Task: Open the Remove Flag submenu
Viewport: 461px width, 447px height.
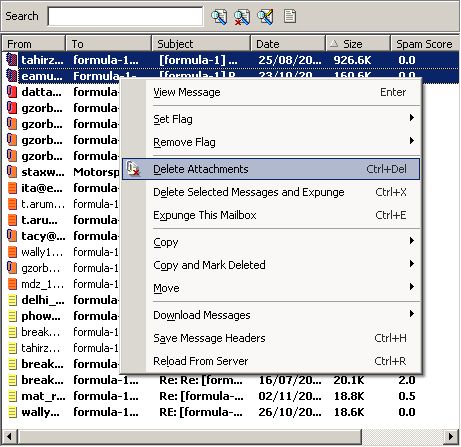Action: coord(412,141)
